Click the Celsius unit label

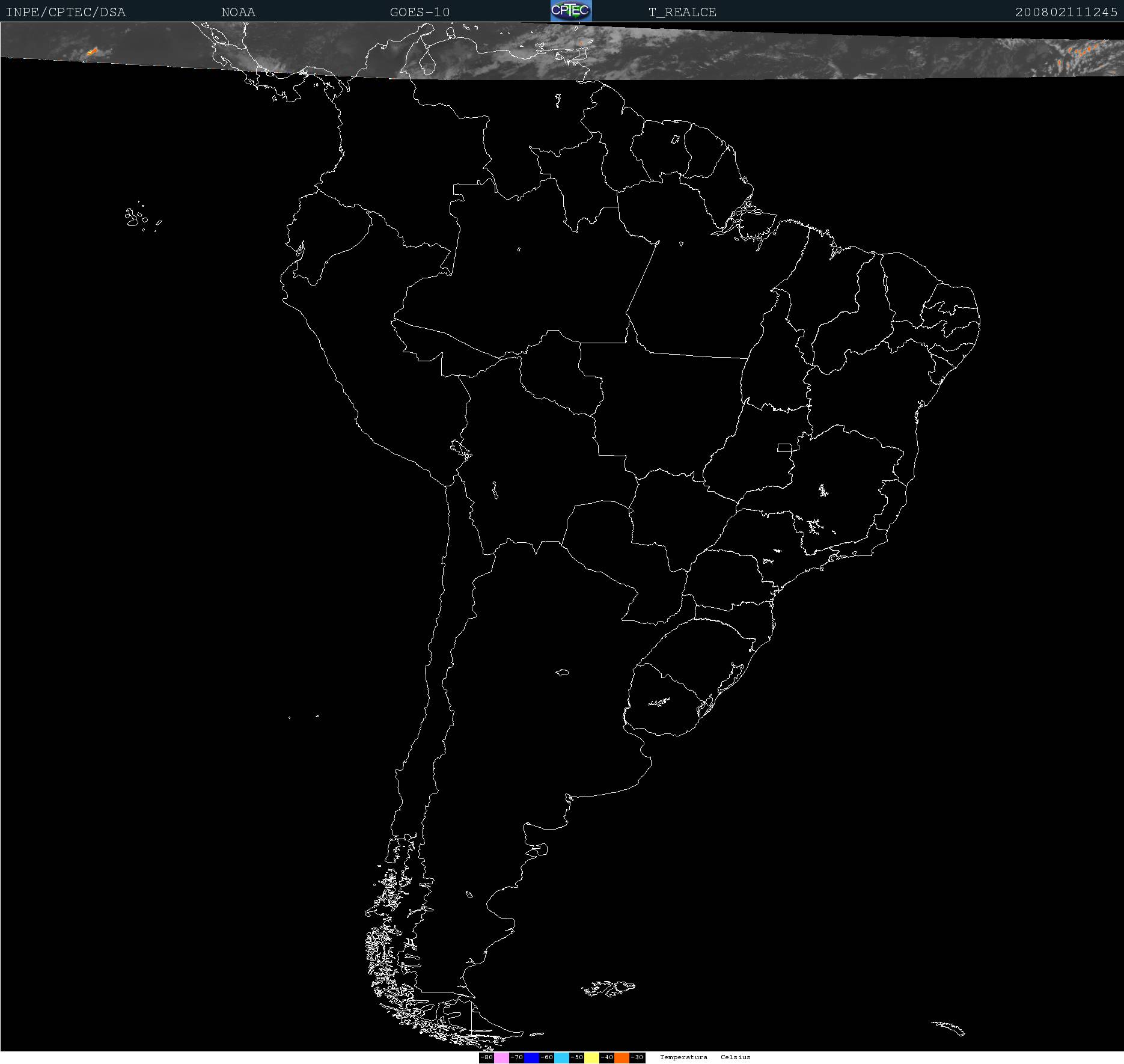735,1057
